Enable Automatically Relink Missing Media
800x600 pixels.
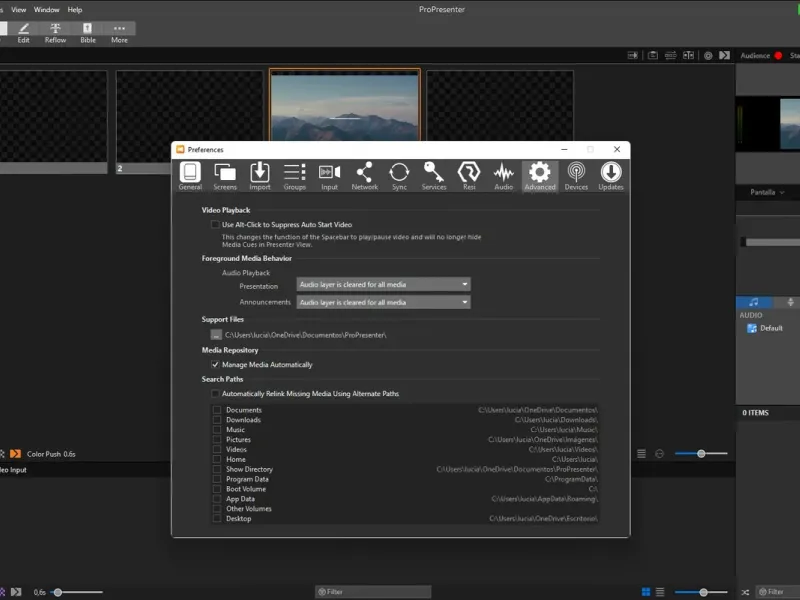click(x=215, y=393)
